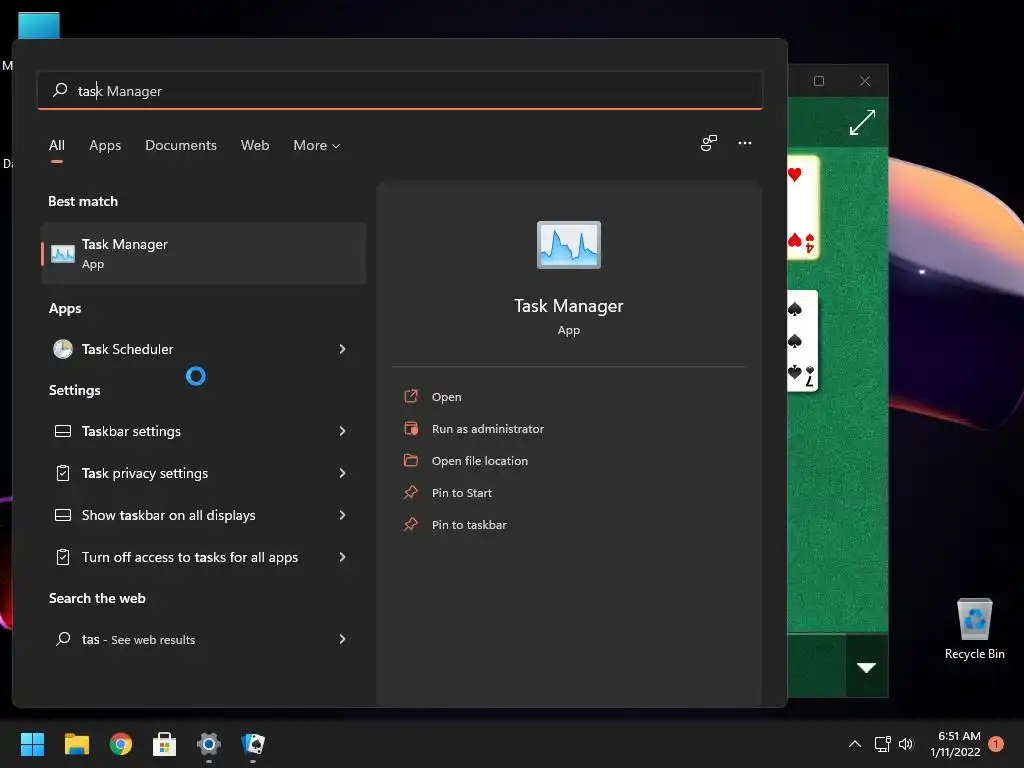1024x768 pixels.
Task: Click the 4 of hearts card in Solitaire
Action: point(803,208)
